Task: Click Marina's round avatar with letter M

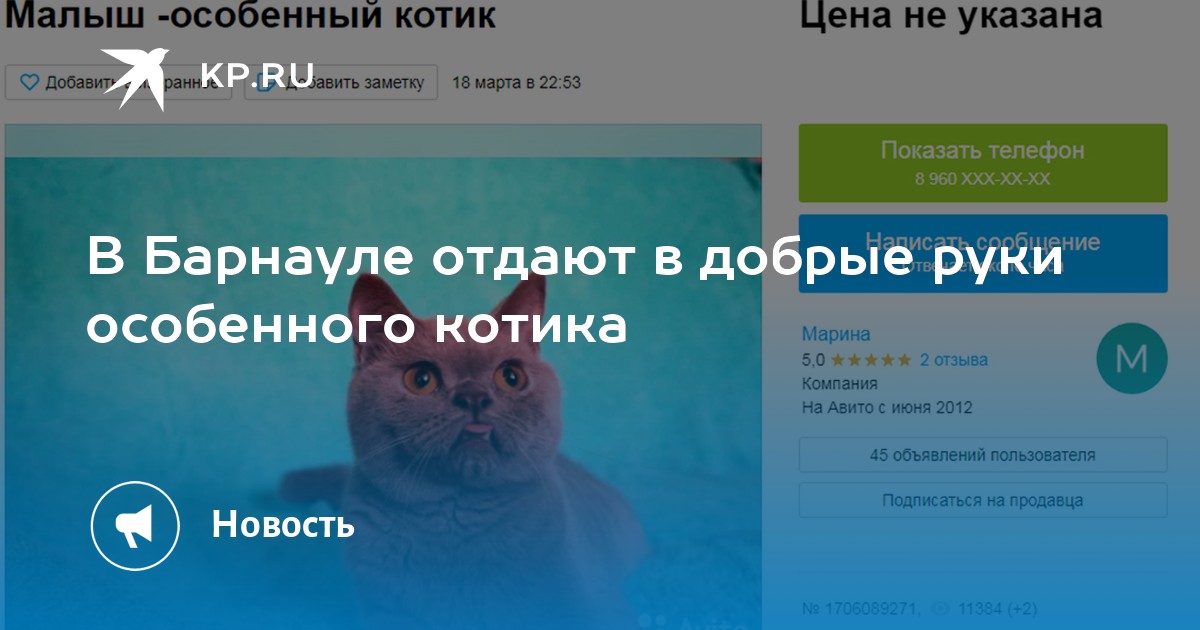Action: tap(1131, 358)
